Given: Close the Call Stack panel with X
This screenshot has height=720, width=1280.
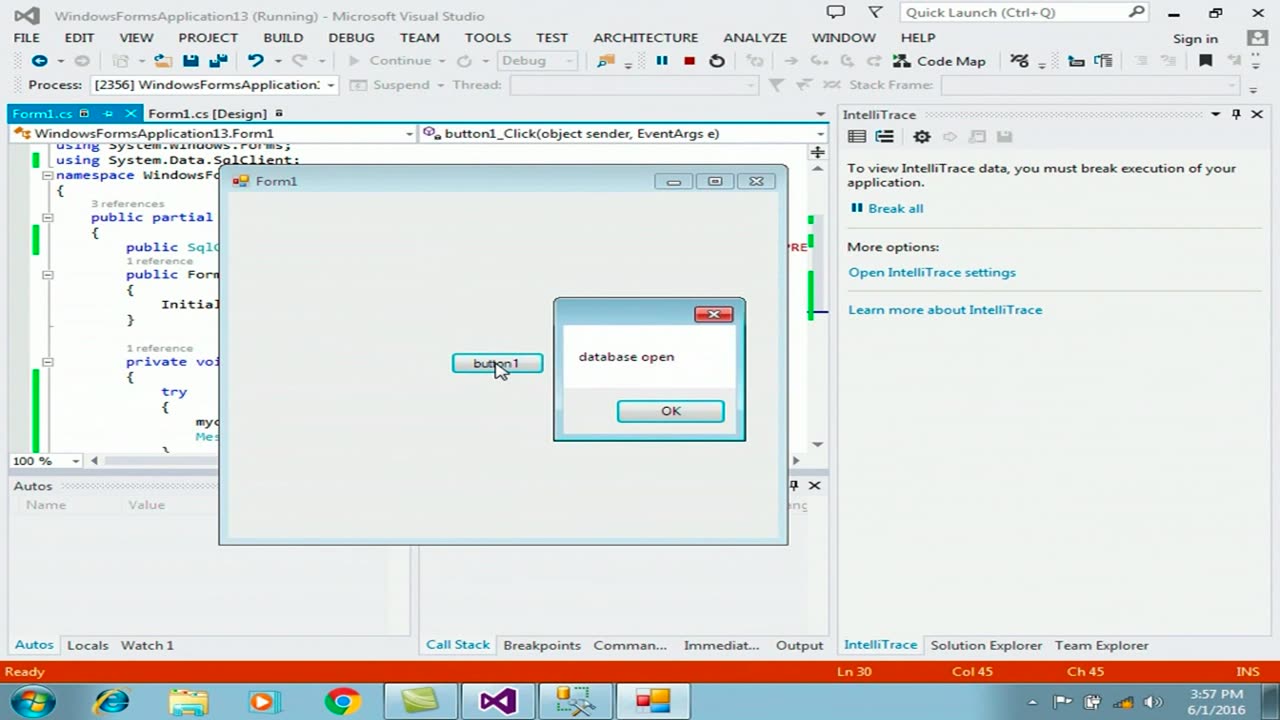Looking at the screenshot, I should point(814,485).
